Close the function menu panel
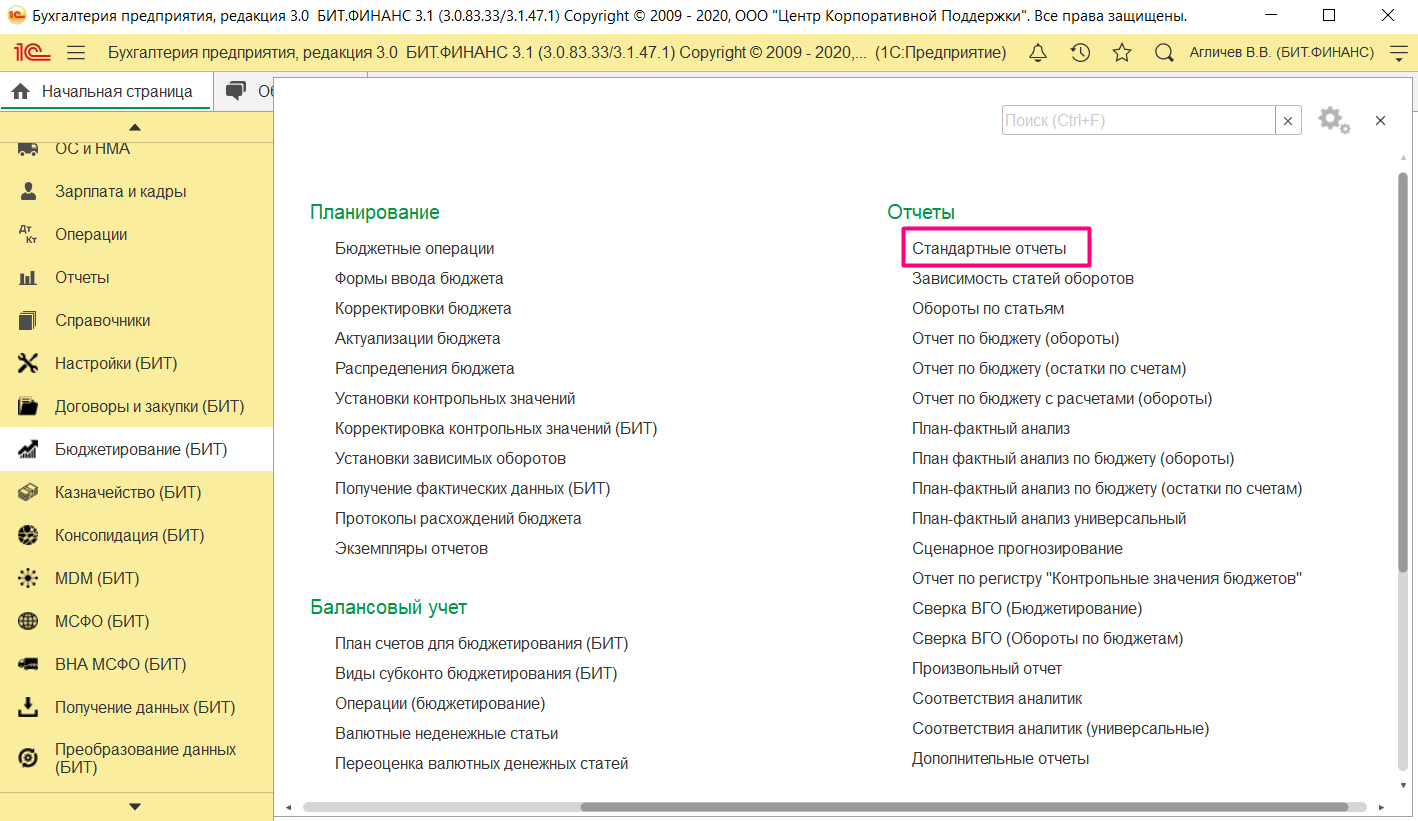 click(1380, 120)
